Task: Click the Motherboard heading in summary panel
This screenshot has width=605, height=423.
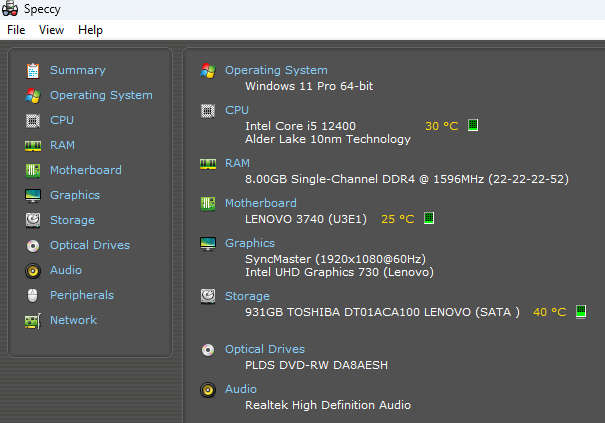Action: pyautogui.click(x=261, y=203)
